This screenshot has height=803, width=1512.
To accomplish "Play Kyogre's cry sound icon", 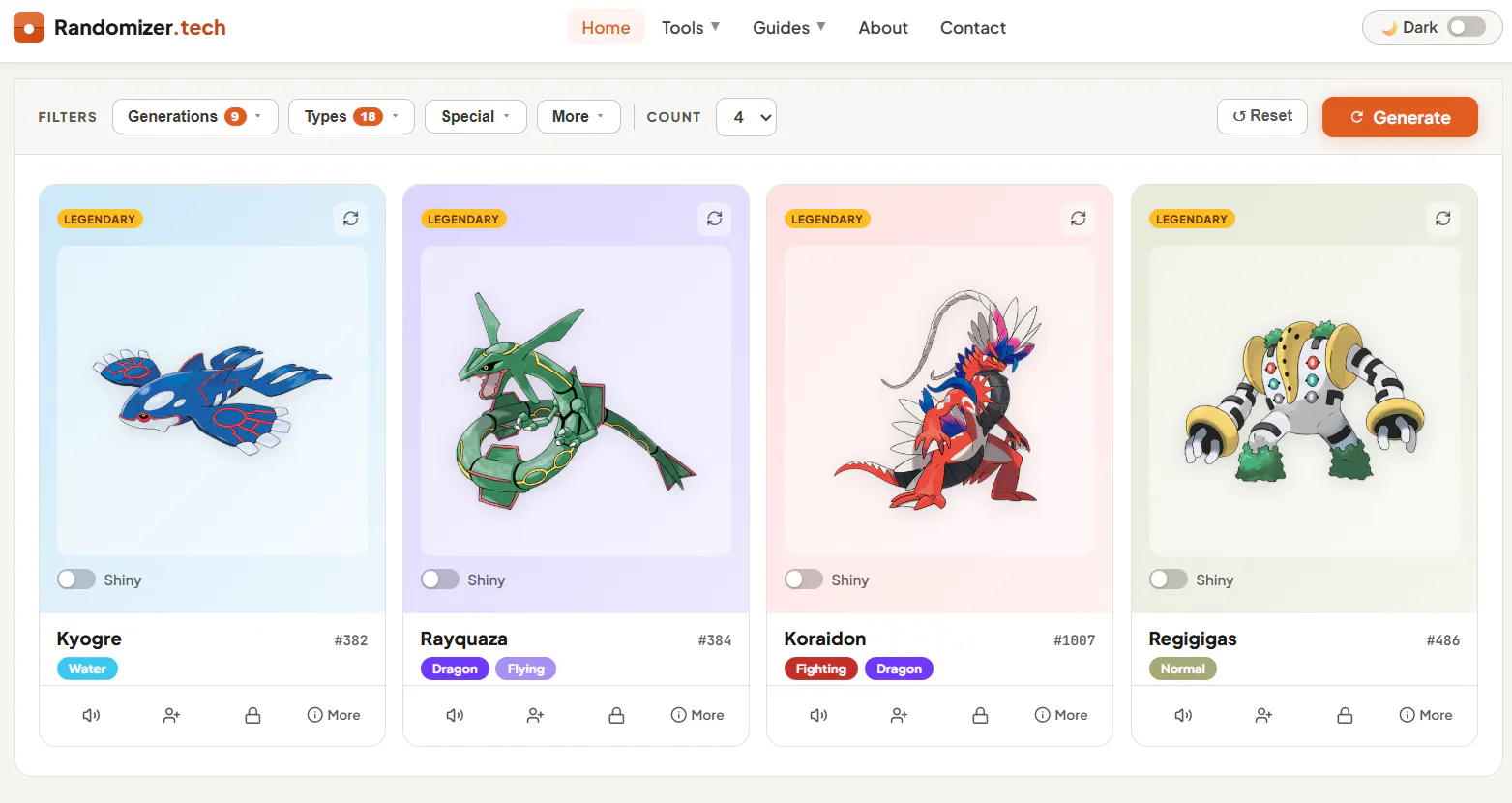I will [91, 715].
